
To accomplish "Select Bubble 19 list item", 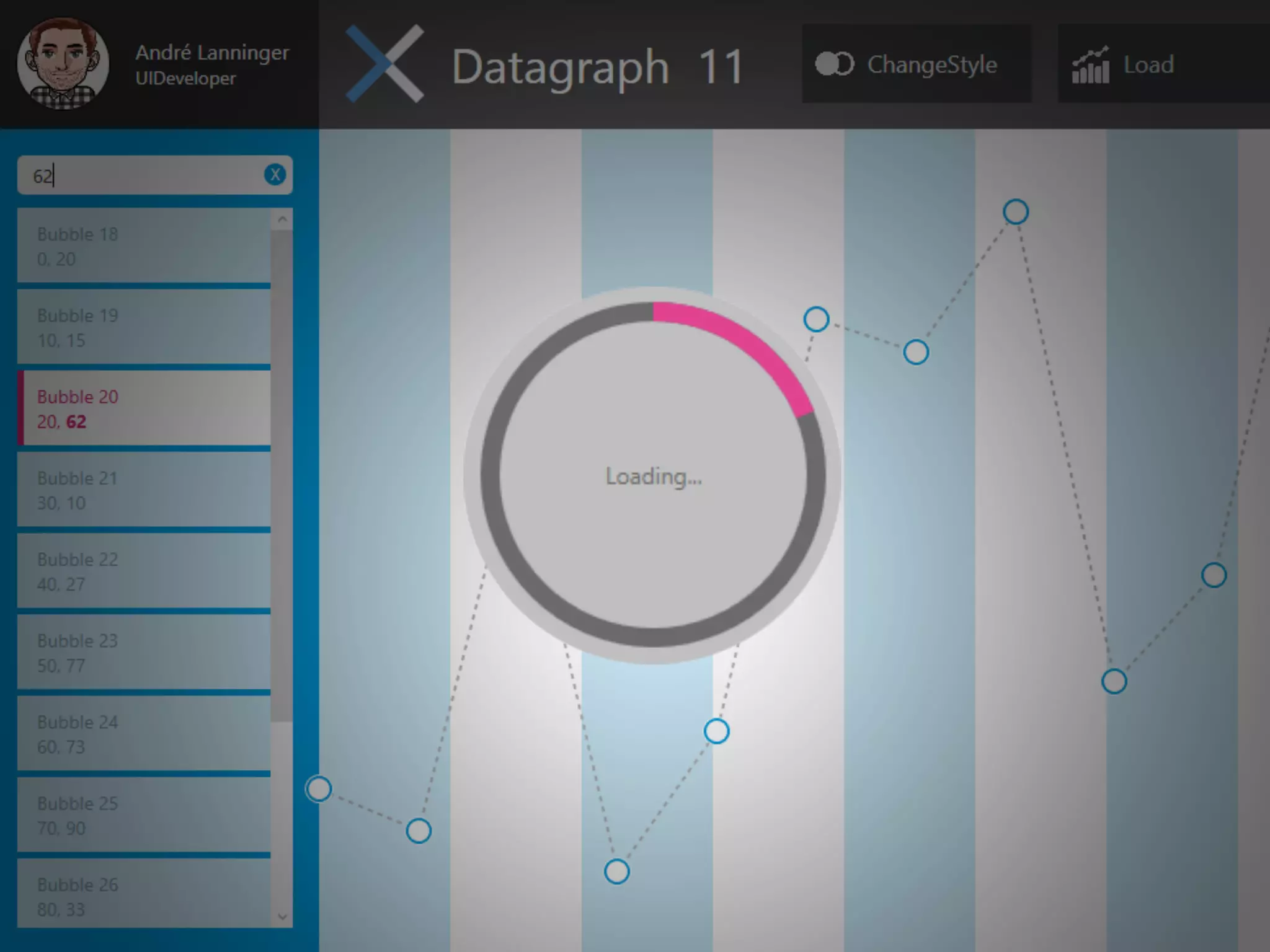I will click(x=144, y=327).
